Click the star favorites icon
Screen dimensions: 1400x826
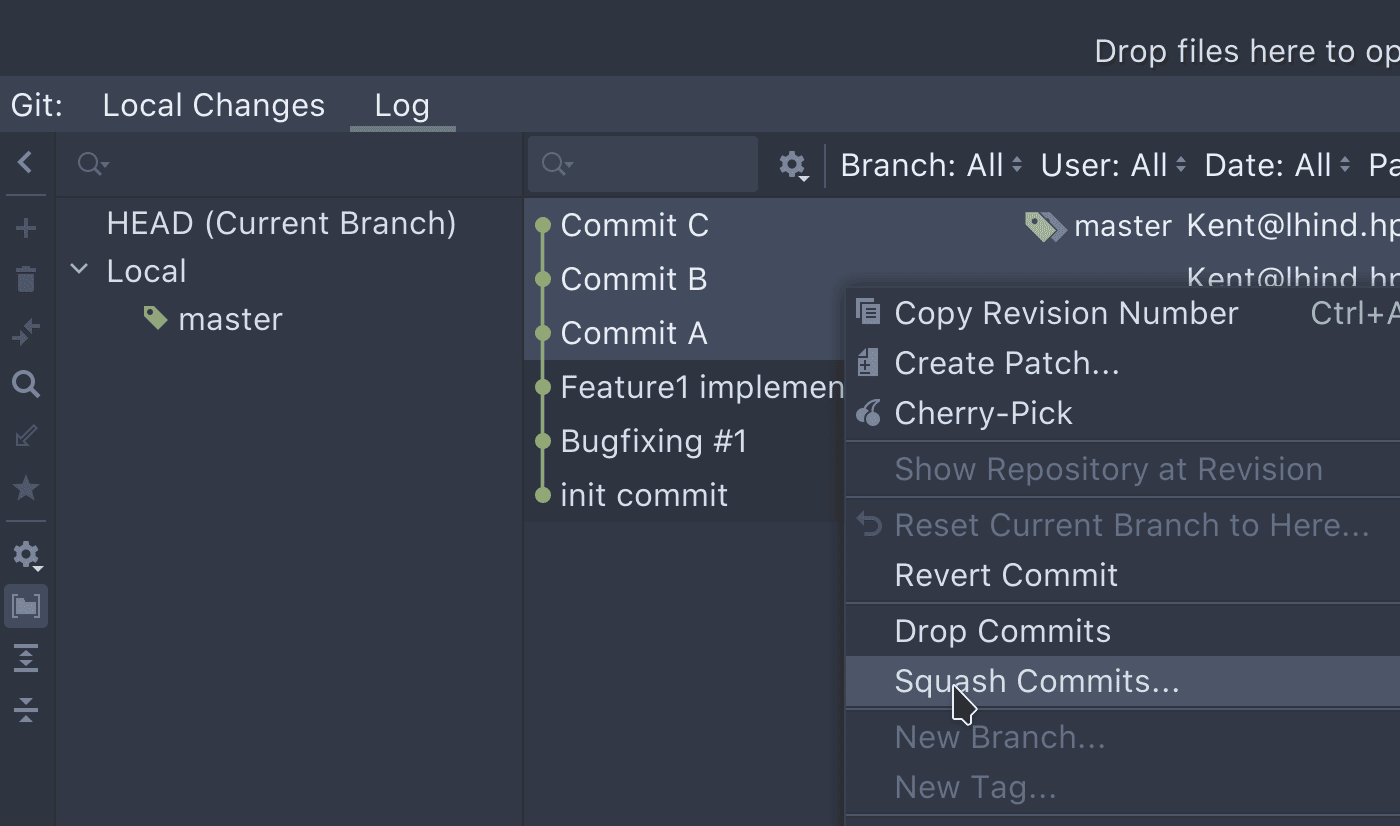[x=26, y=487]
